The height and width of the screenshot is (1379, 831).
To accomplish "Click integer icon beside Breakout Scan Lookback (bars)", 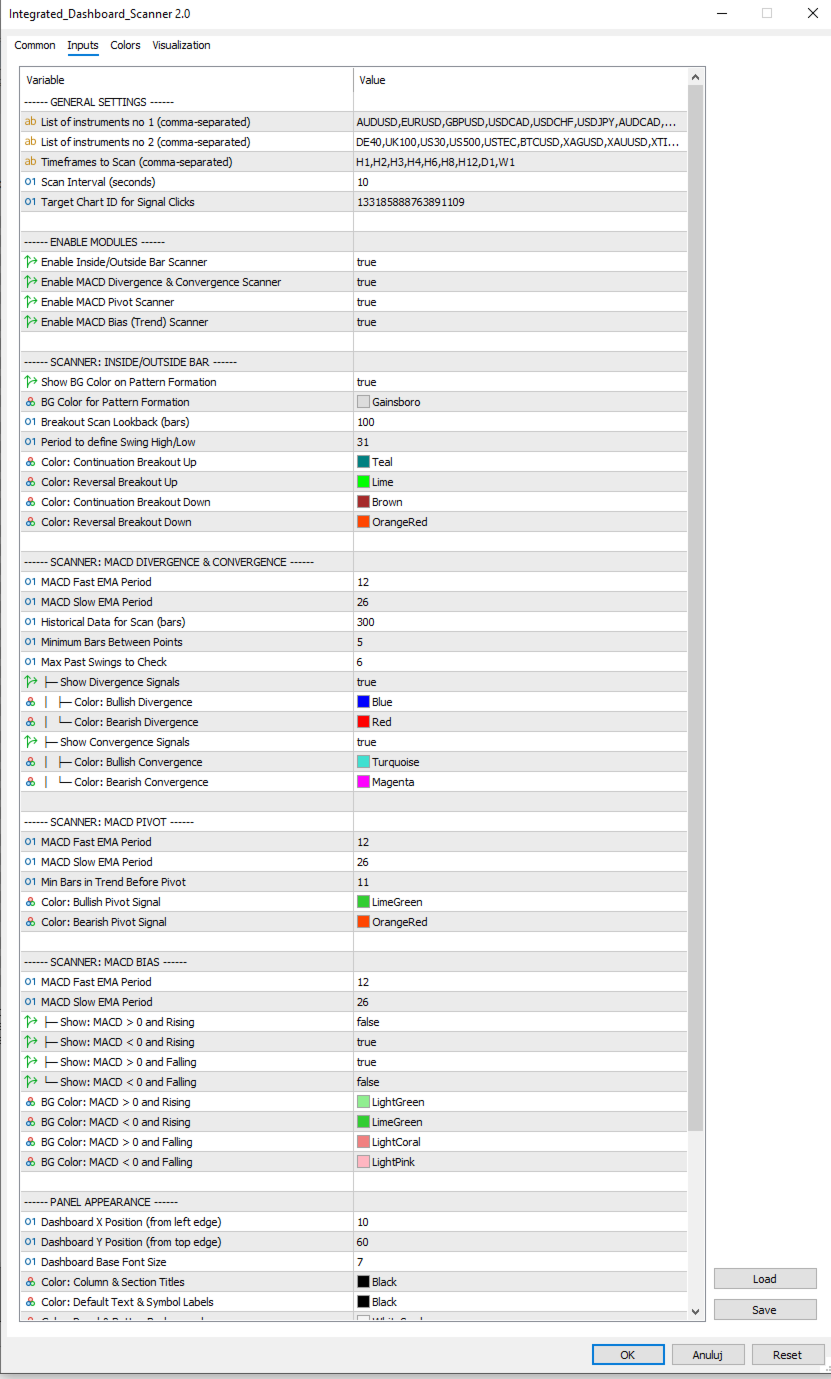I will tap(30, 422).
